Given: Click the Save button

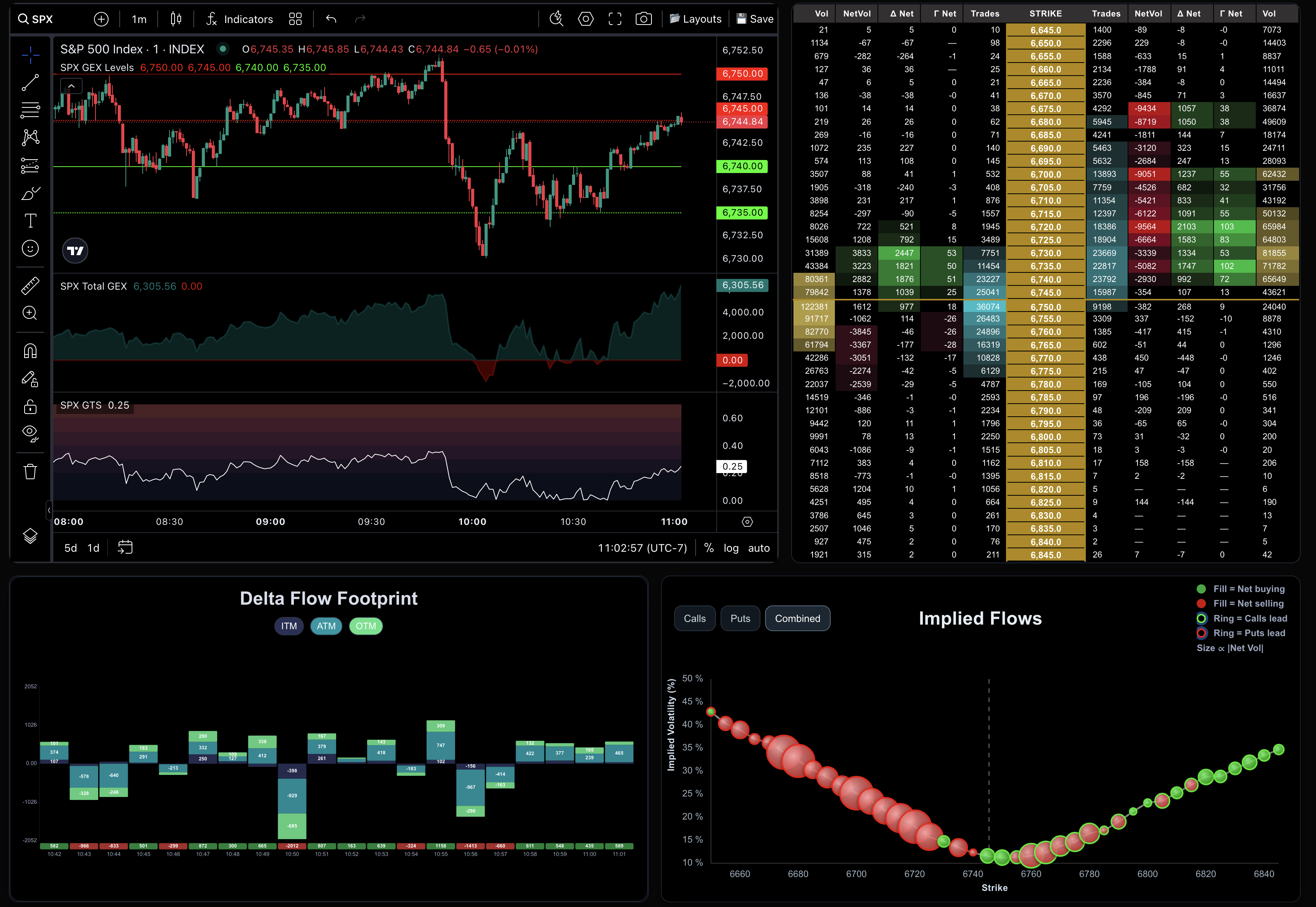Looking at the screenshot, I should tap(755, 19).
